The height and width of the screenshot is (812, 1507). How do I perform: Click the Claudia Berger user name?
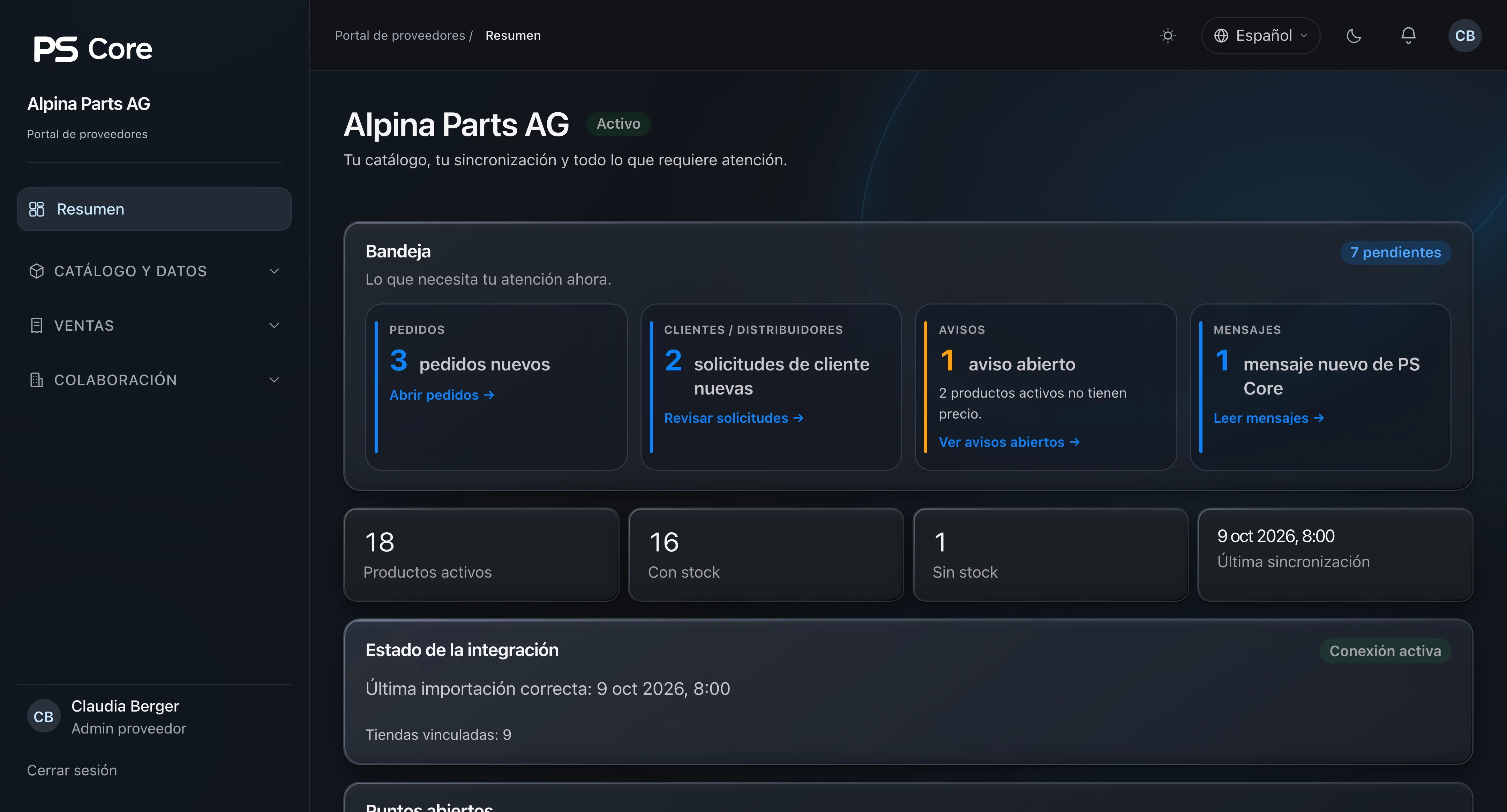click(x=125, y=706)
